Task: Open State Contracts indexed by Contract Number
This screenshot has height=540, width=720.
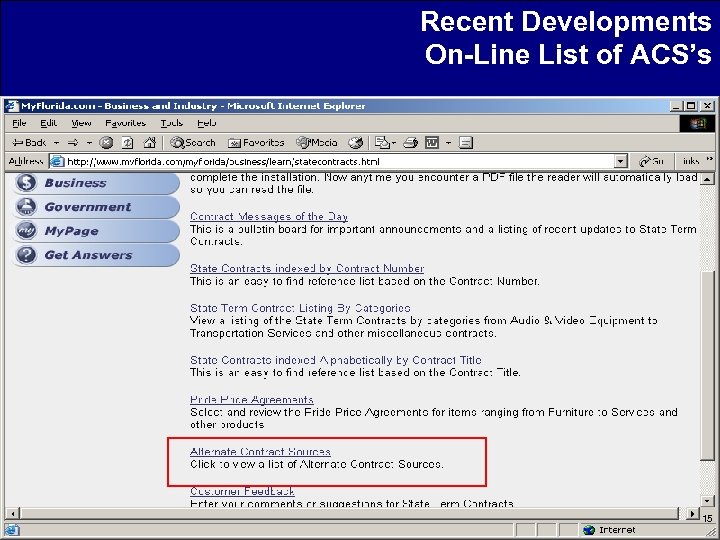Action: coord(307,268)
